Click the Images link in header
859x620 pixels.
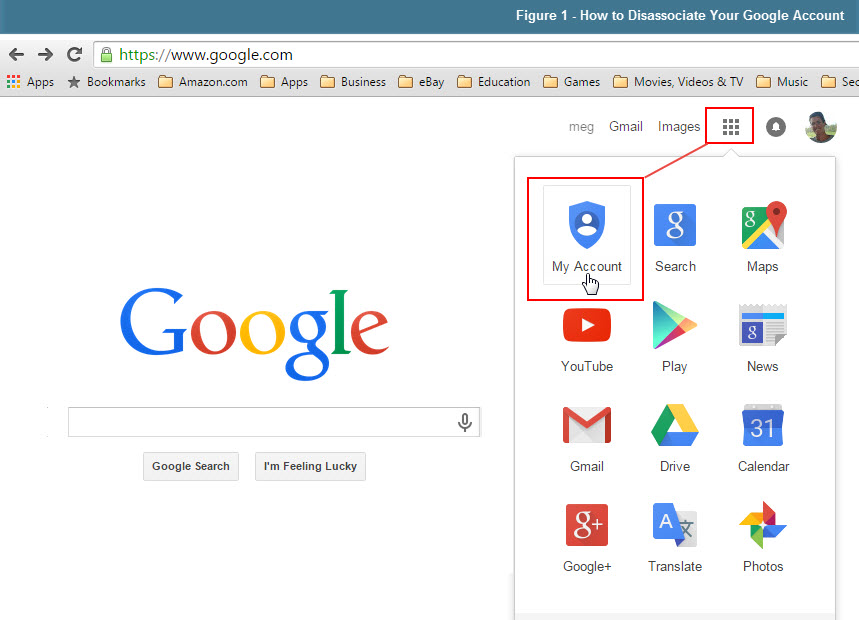point(679,127)
